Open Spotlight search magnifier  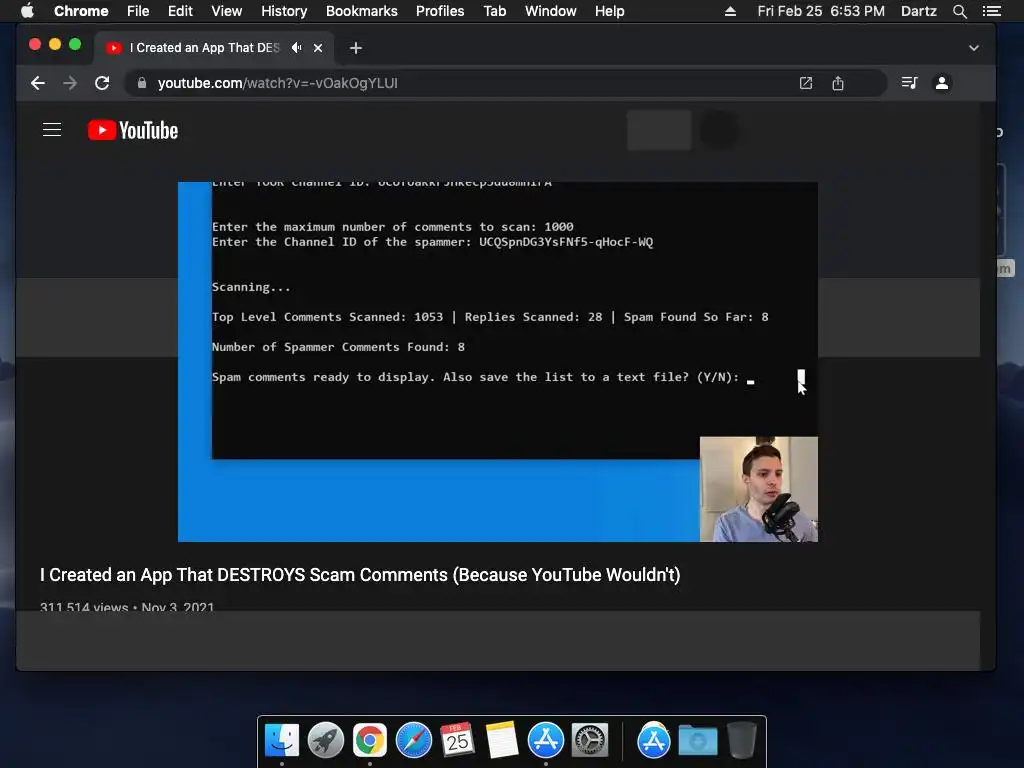point(959,11)
